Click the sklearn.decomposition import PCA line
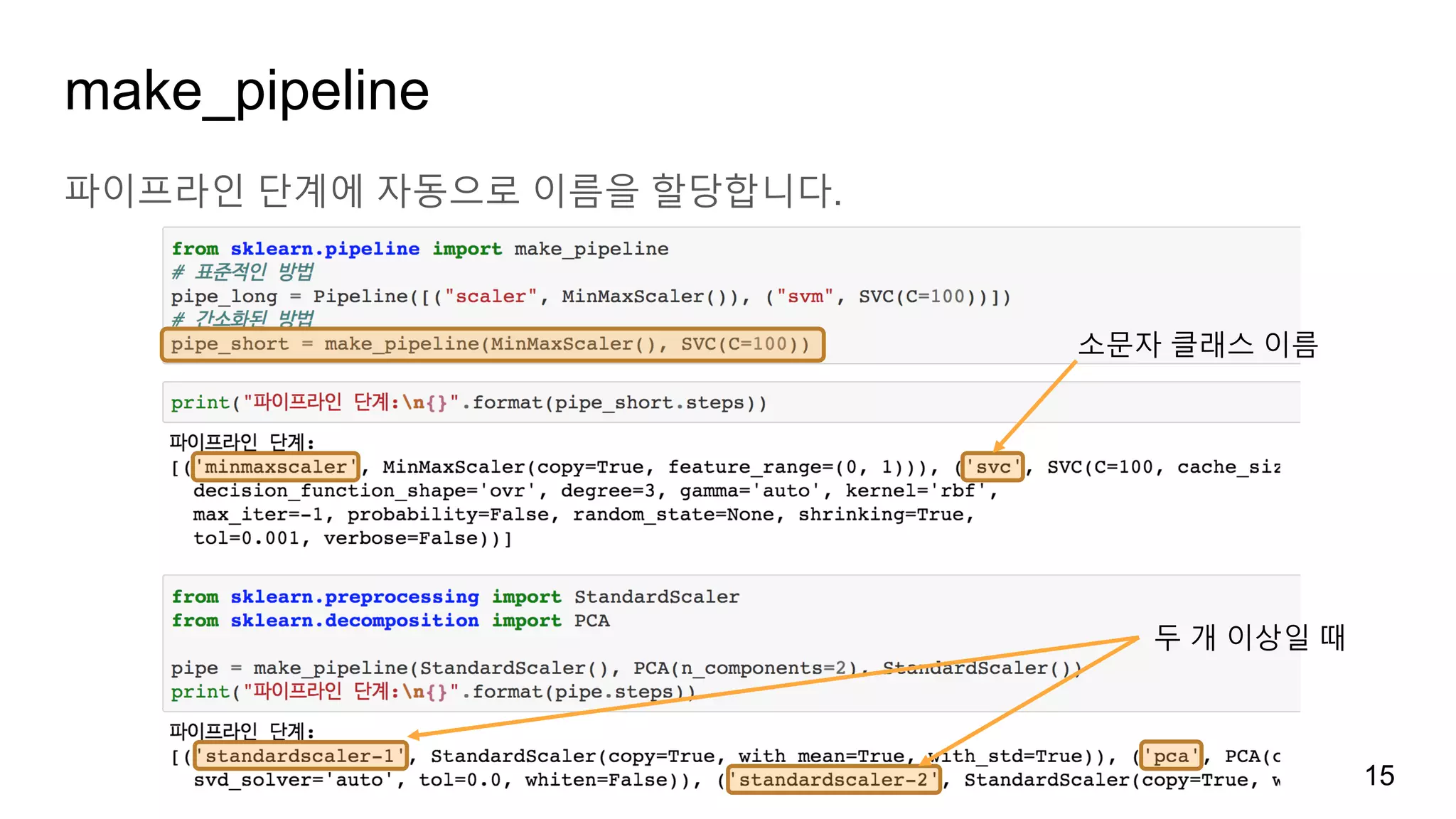This screenshot has height=819, width=1456. click(390, 621)
